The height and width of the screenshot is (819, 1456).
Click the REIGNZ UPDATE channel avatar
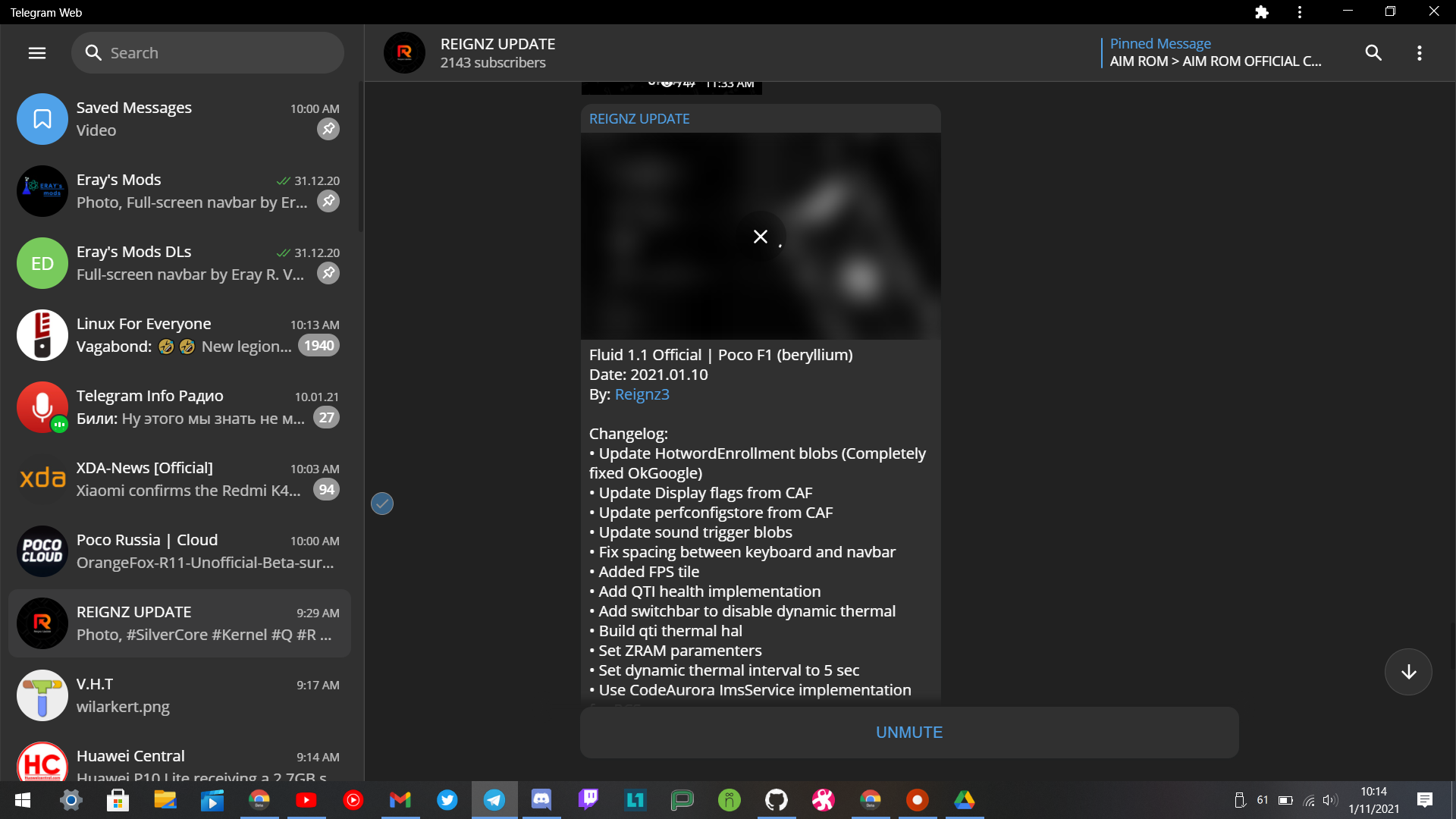click(404, 53)
